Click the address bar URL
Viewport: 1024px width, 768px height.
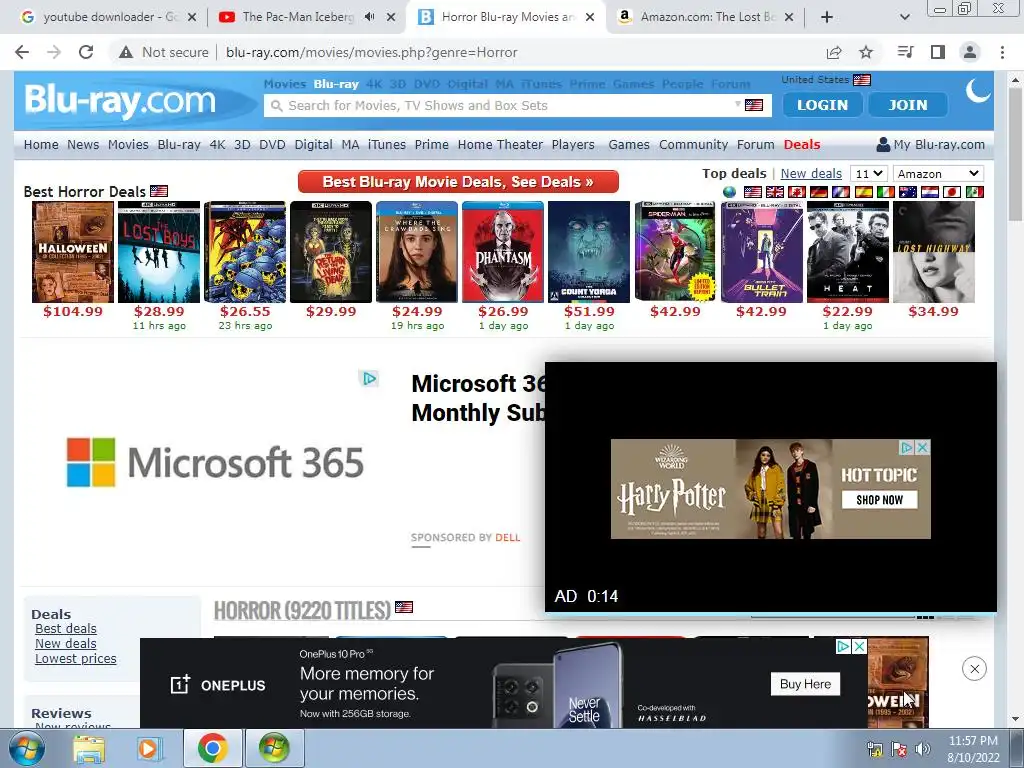372,52
